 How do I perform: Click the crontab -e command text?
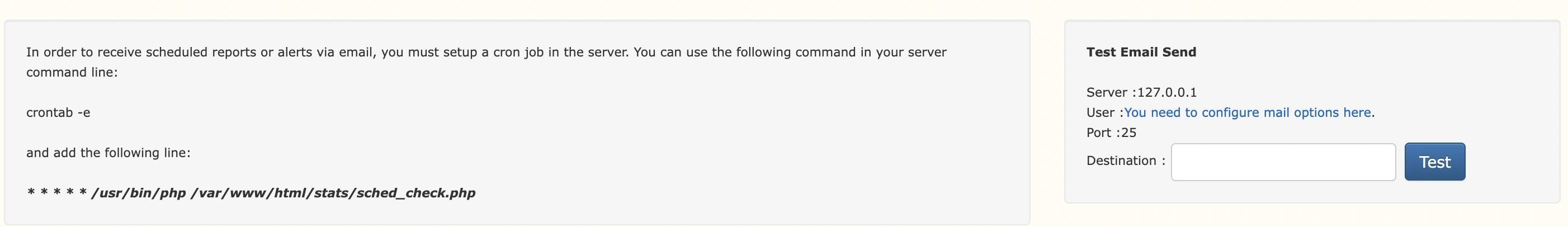pyautogui.click(x=58, y=112)
